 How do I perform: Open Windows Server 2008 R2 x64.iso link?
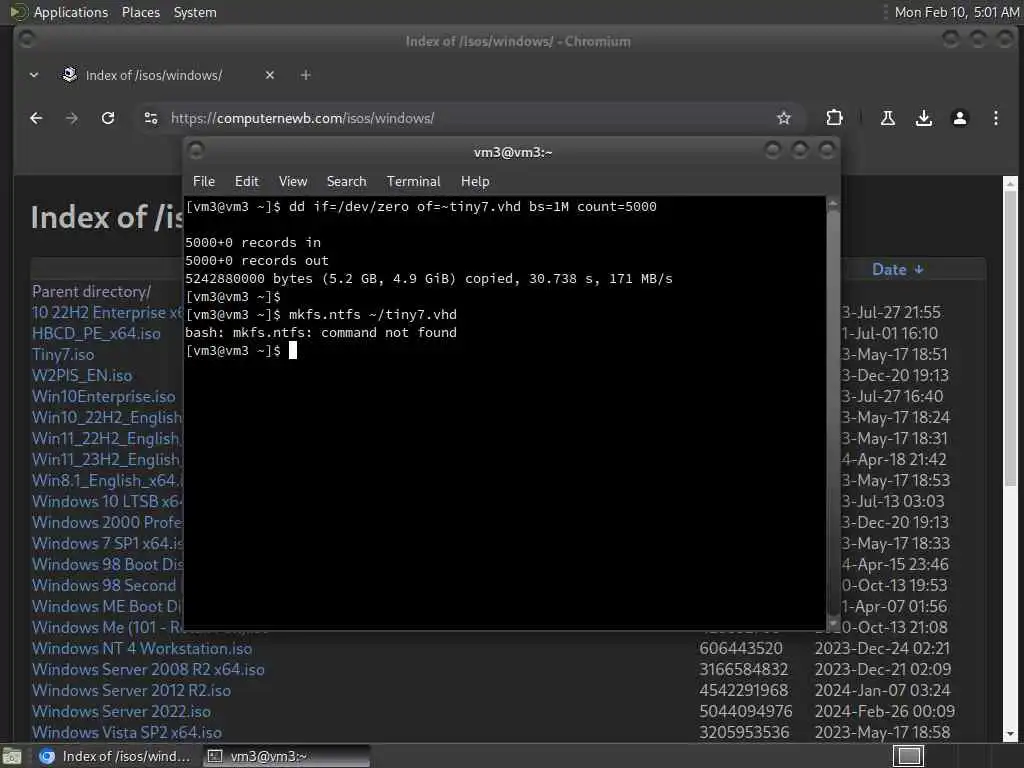[148, 669]
